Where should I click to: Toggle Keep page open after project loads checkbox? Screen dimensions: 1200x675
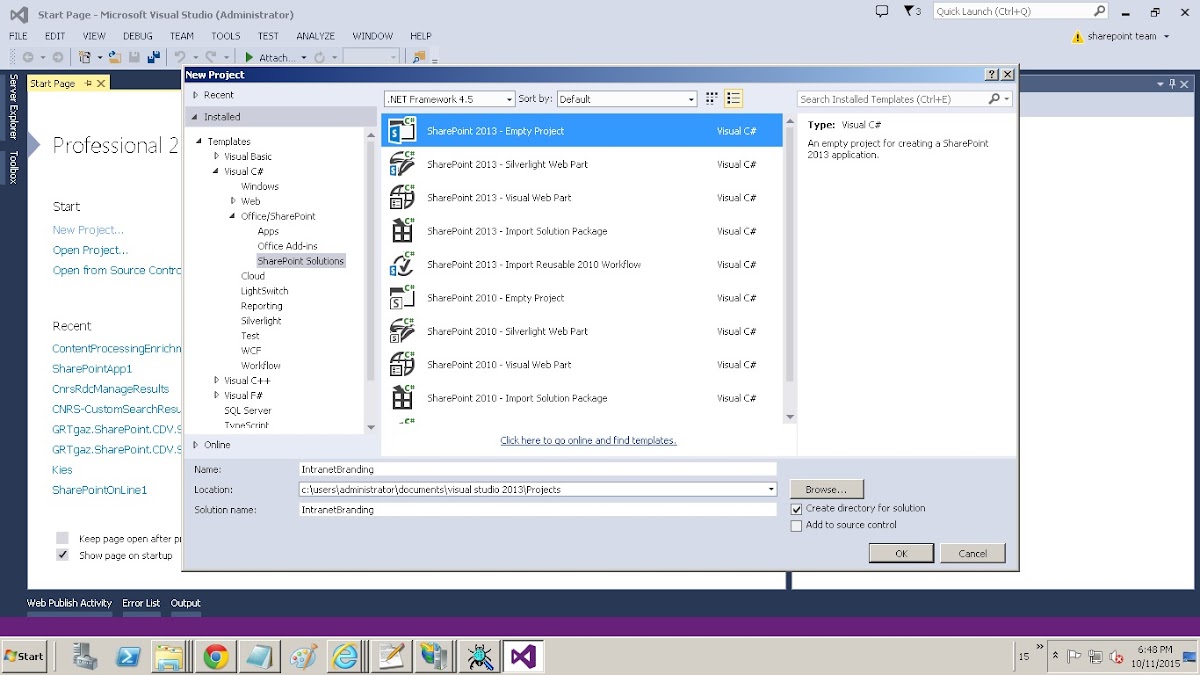click(x=63, y=538)
